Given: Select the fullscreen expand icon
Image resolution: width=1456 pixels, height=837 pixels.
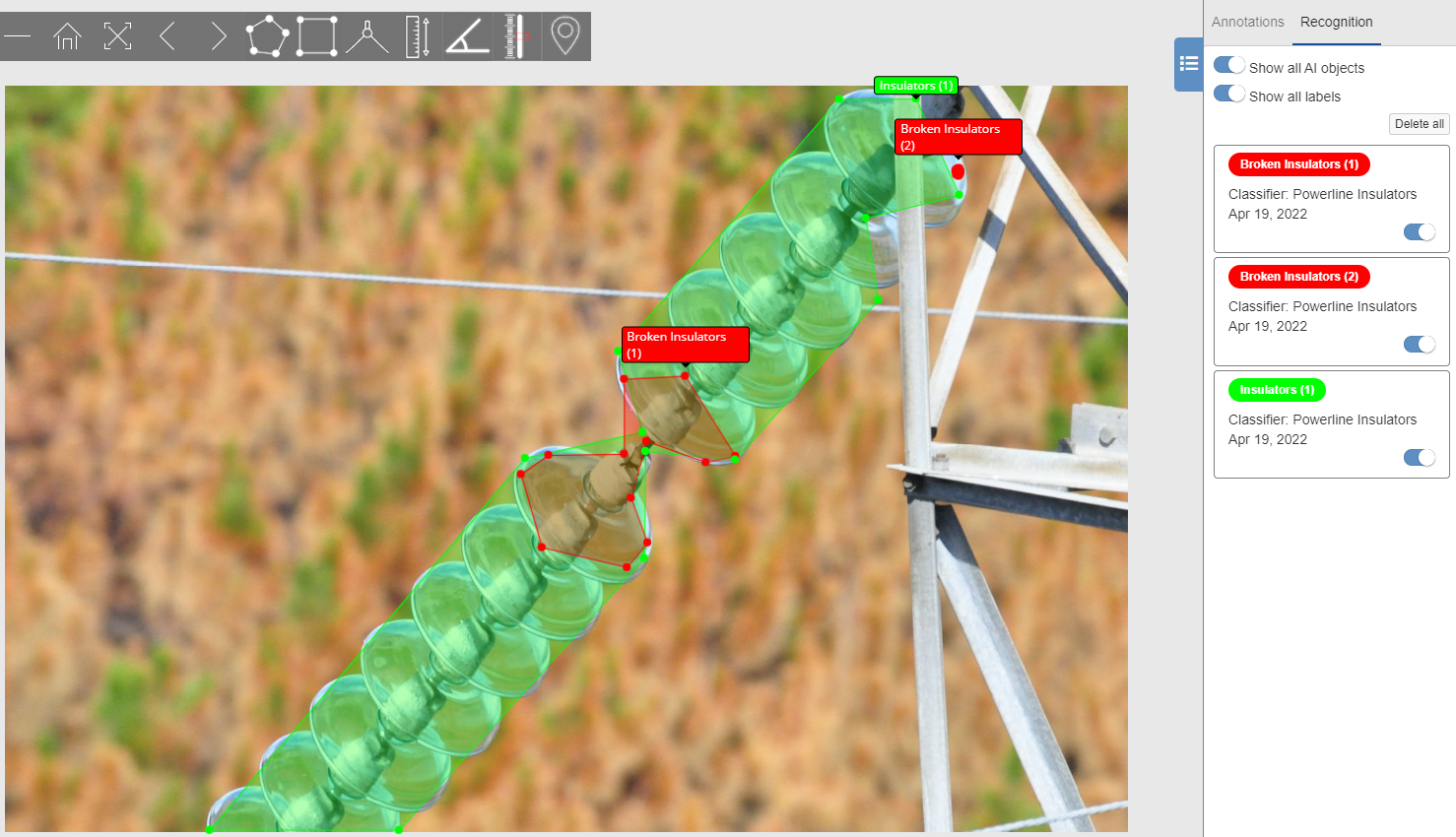Looking at the screenshot, I should (117, 37).
